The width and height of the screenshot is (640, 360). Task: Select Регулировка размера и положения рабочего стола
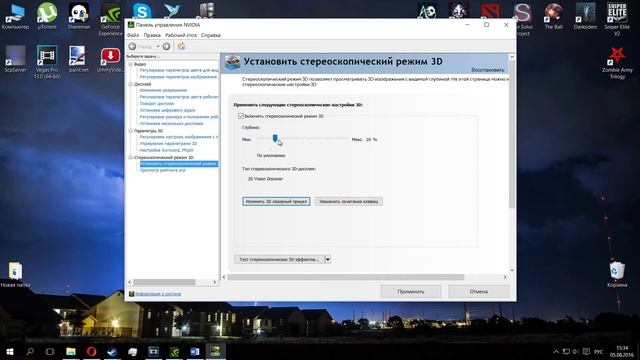pos(179,117)
